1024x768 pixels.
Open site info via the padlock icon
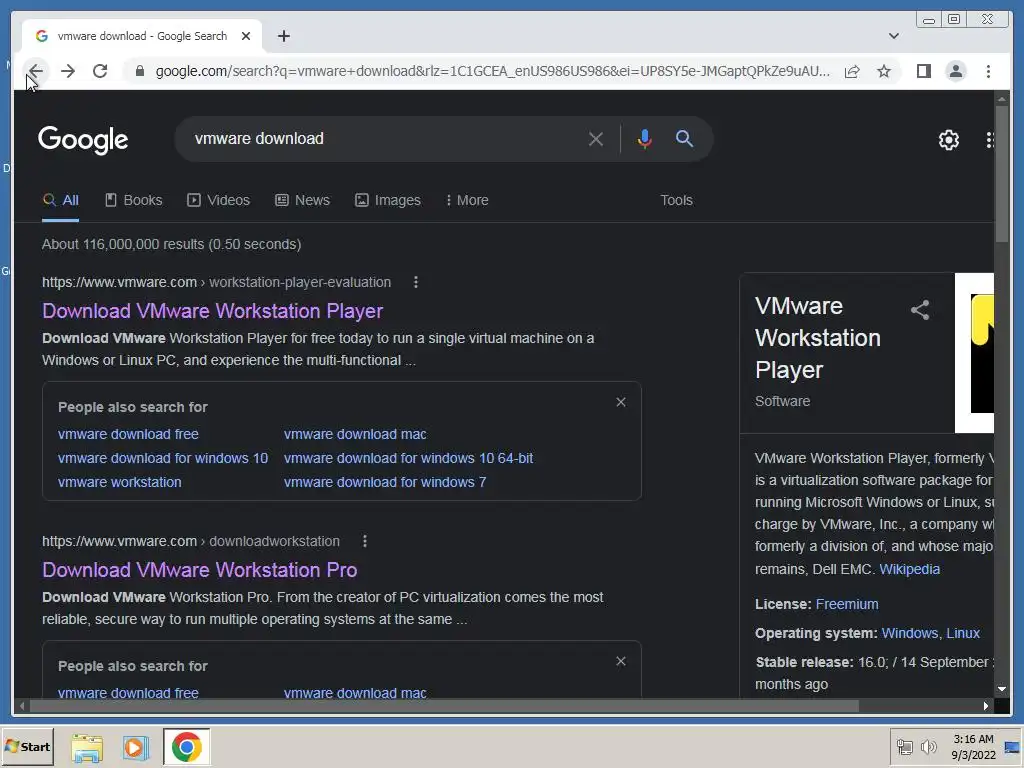tap(139, 71)
